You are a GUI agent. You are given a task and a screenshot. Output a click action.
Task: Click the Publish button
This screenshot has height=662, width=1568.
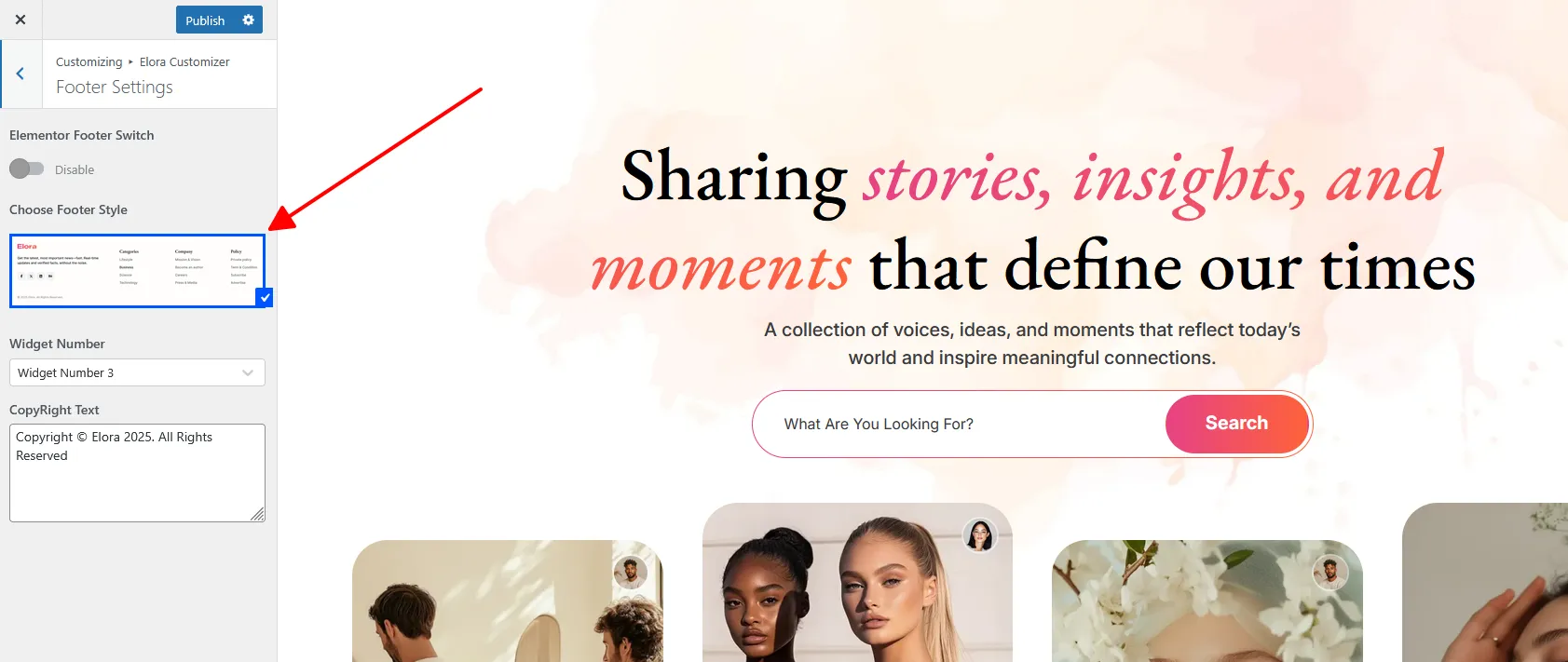pos(205,20)
